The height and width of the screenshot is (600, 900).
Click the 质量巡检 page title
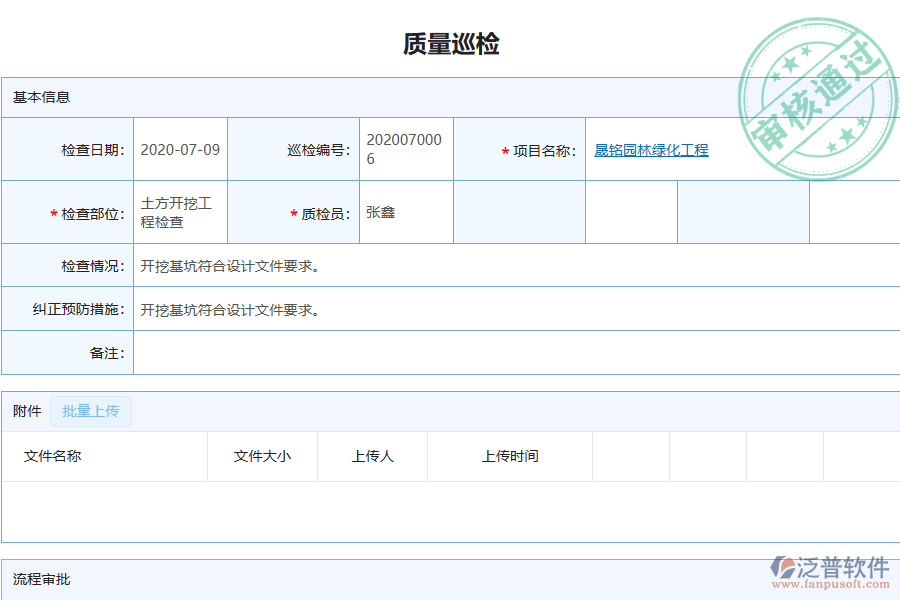pyautogui.click(x=450, y=42)
